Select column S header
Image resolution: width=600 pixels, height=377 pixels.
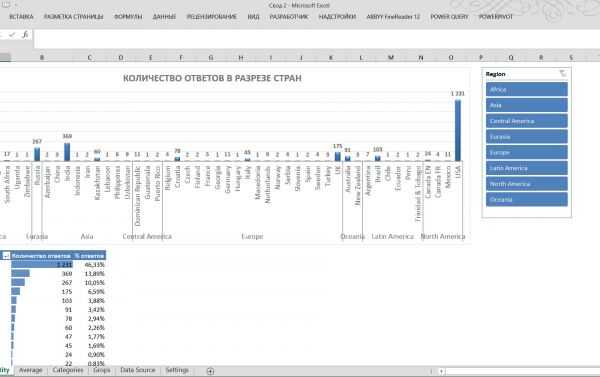click(x=571, y=57)
